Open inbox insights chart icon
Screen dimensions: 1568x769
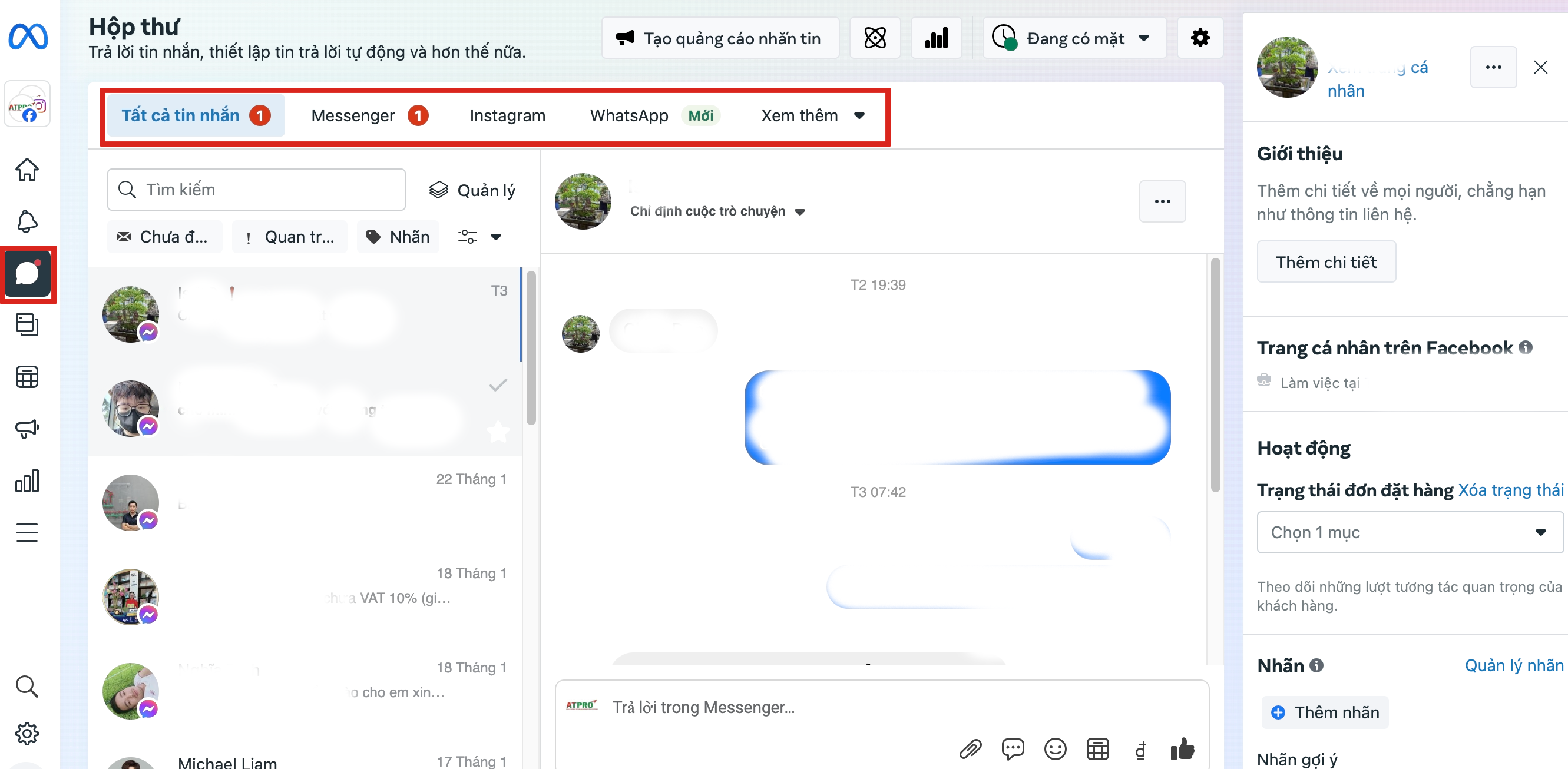click(936, 38)
